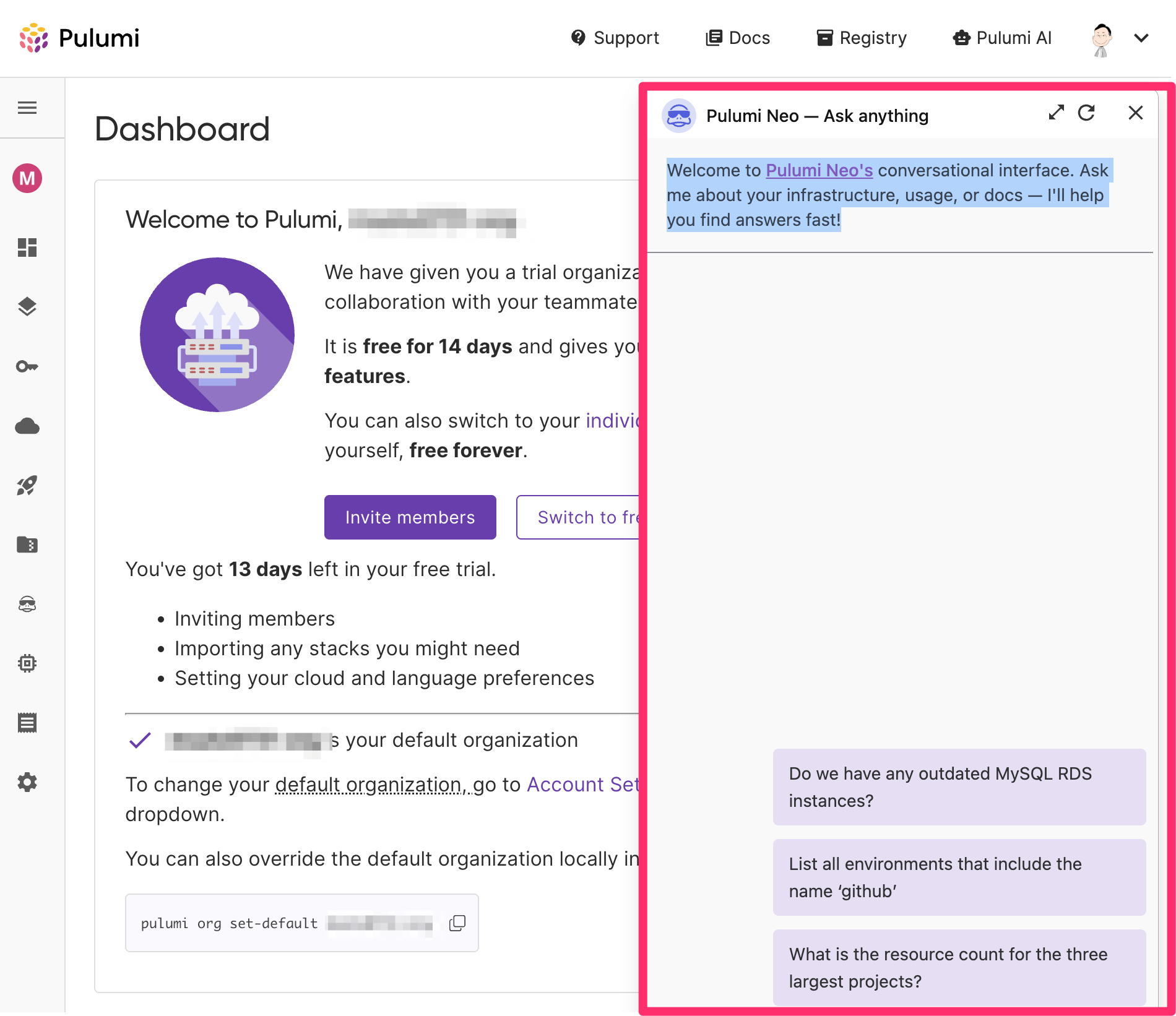
Task: Expand the user account dropdown chevron
Action: click(1141, 38)
